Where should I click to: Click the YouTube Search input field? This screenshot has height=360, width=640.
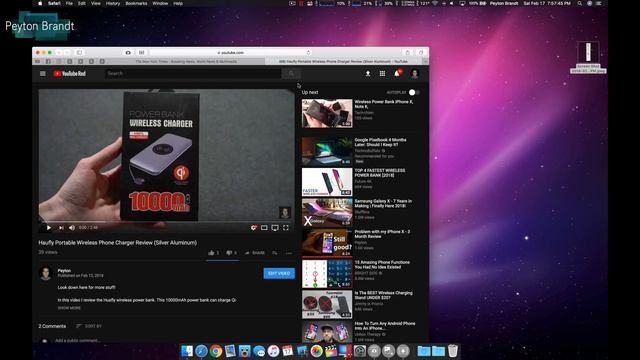point(193,73)
